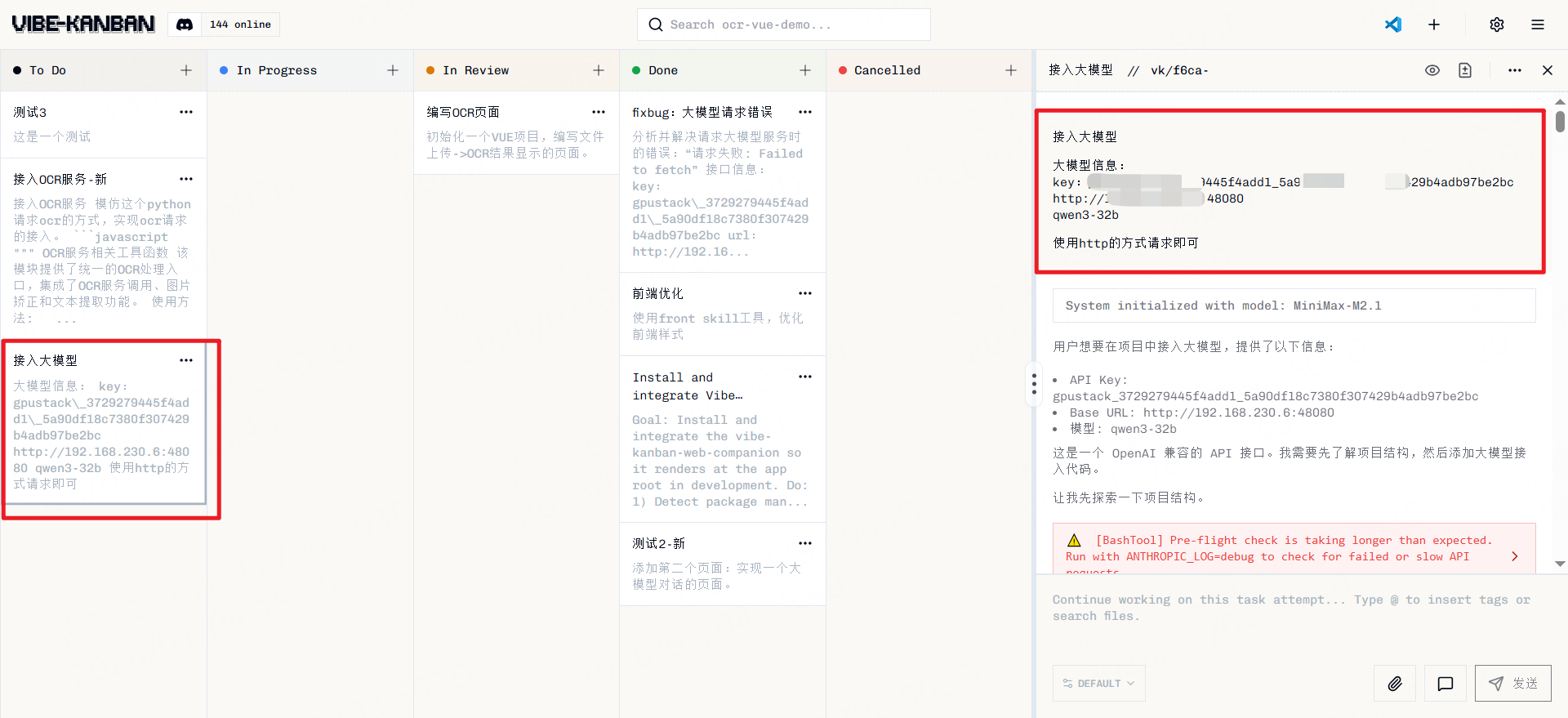Open task panel more options ellipsis
This screenshot has width=1568, height=718.
[1515, 70]
